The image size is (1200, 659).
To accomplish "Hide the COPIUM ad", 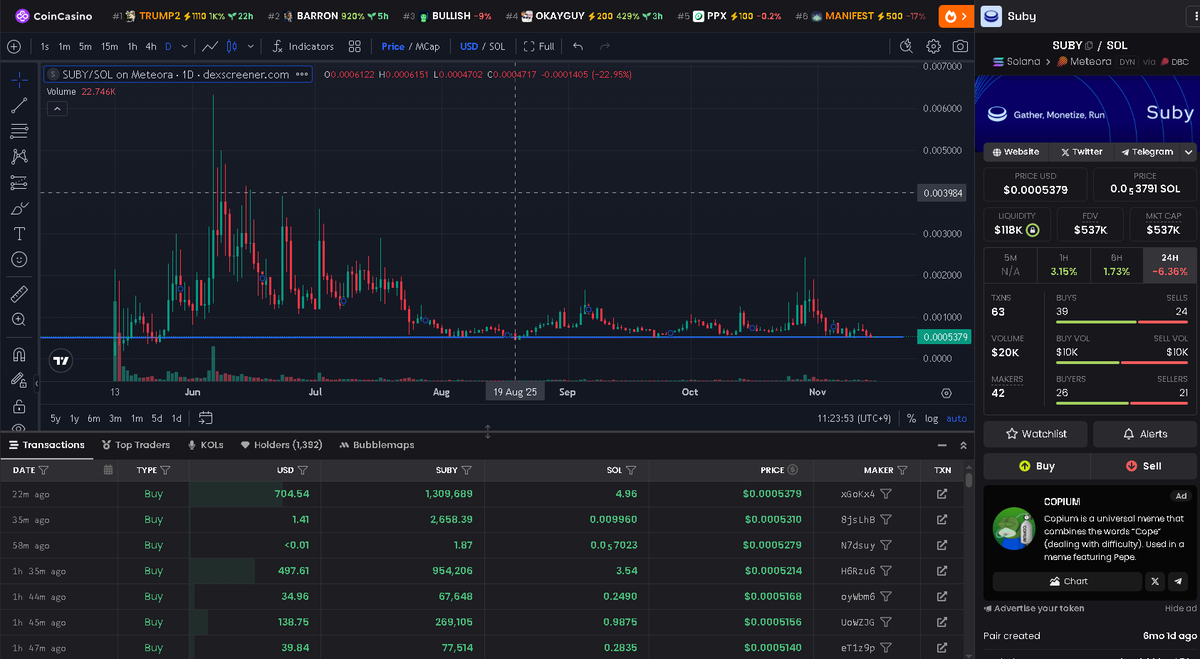I will coord(1180,608).
